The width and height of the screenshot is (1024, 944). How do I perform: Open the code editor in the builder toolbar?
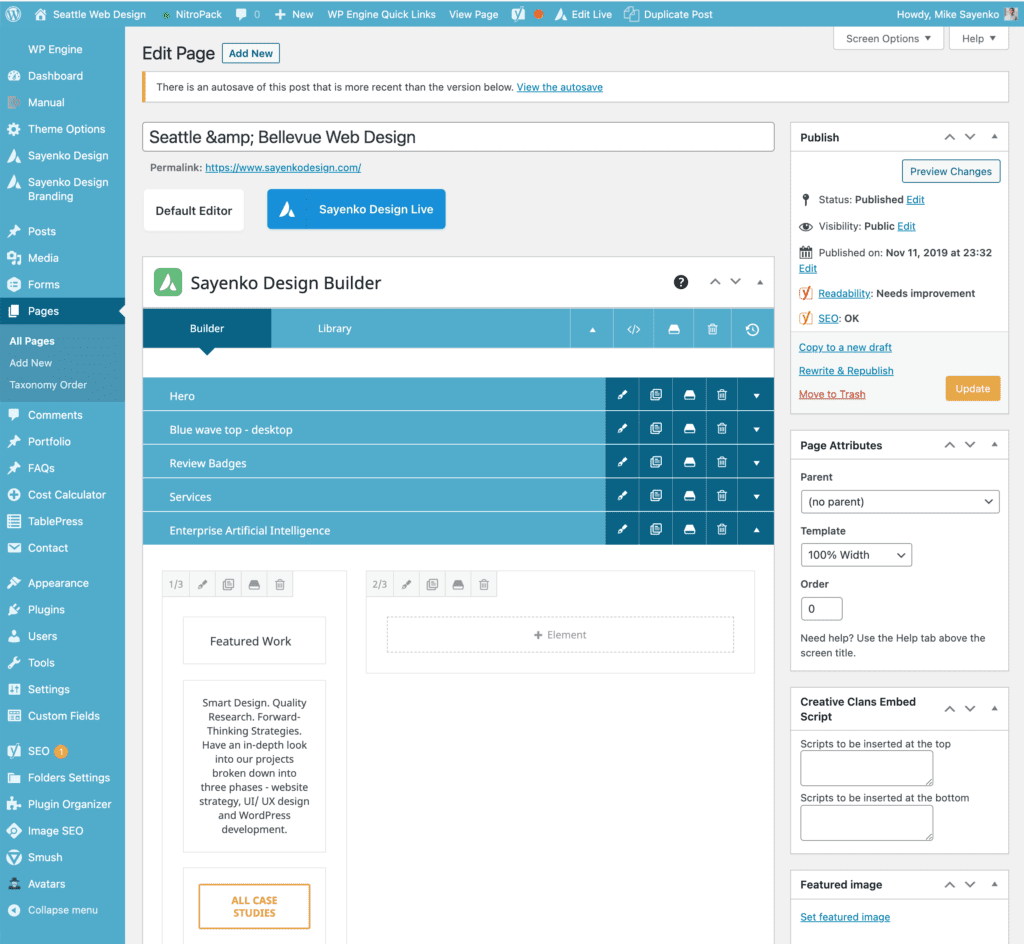pyautogui.click(x=634, y=328)
